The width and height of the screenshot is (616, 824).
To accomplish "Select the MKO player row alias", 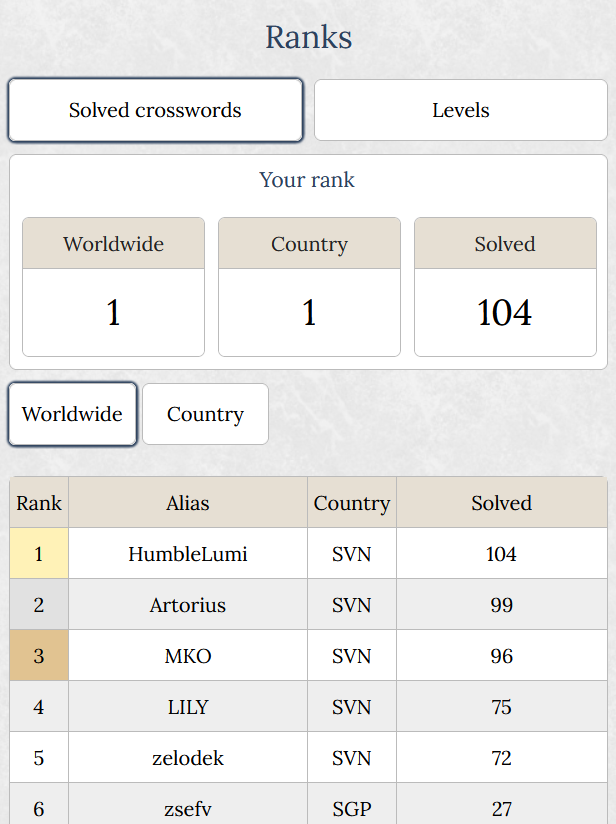I will 188,656.
